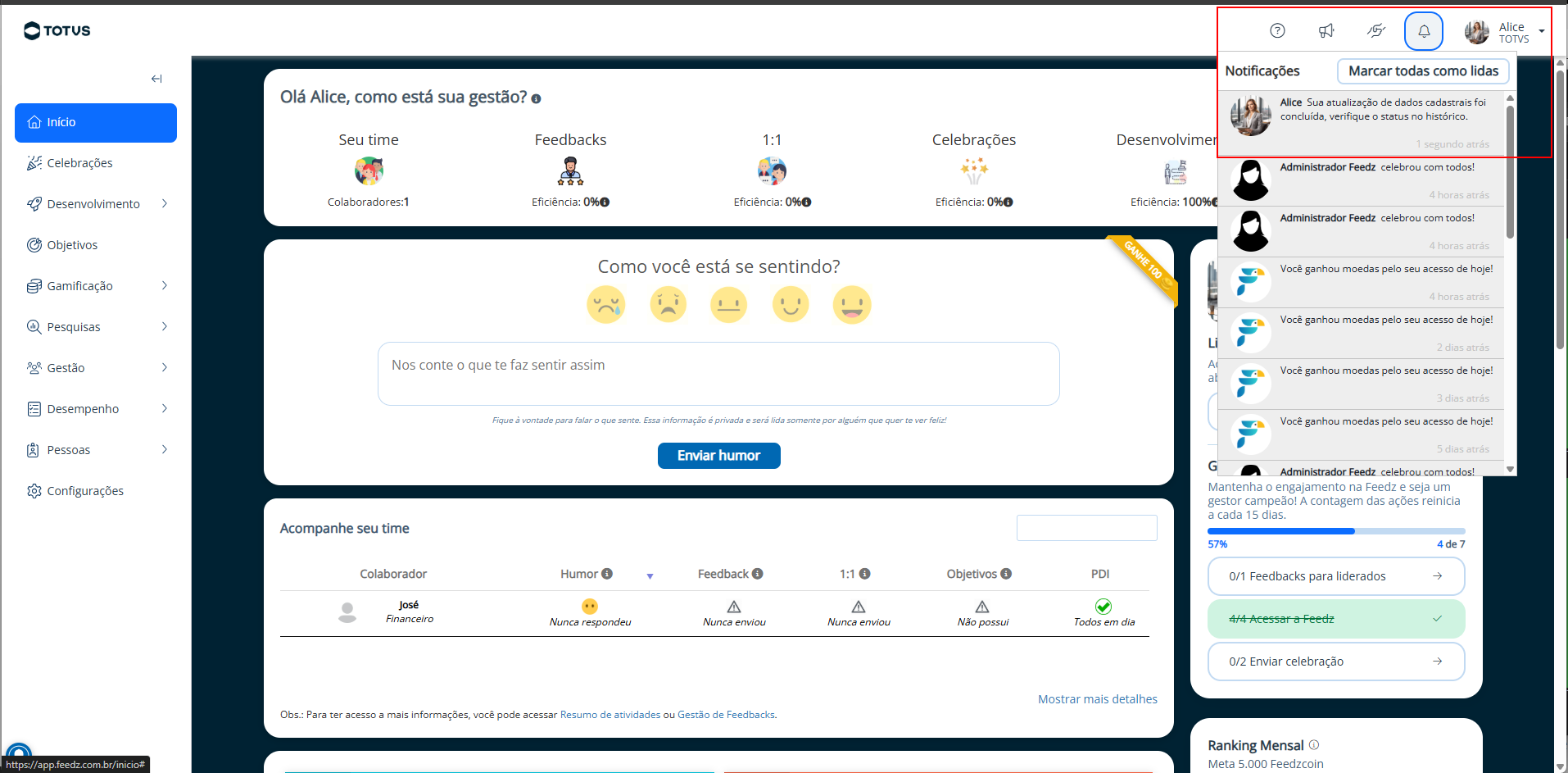Viewport: 1568px width, 773px height.
Task: Click the info icon beside Feedback column
Action: pos(758,574)
